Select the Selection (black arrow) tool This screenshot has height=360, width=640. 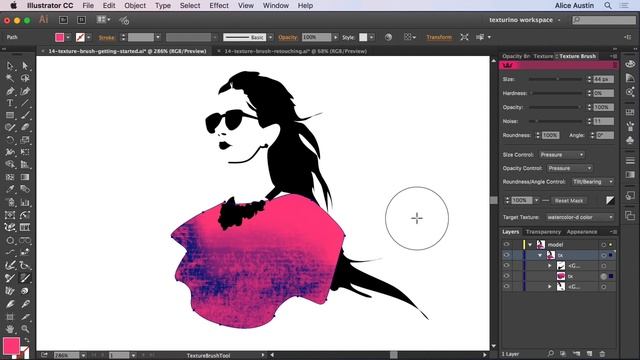[x=10, y=66]
